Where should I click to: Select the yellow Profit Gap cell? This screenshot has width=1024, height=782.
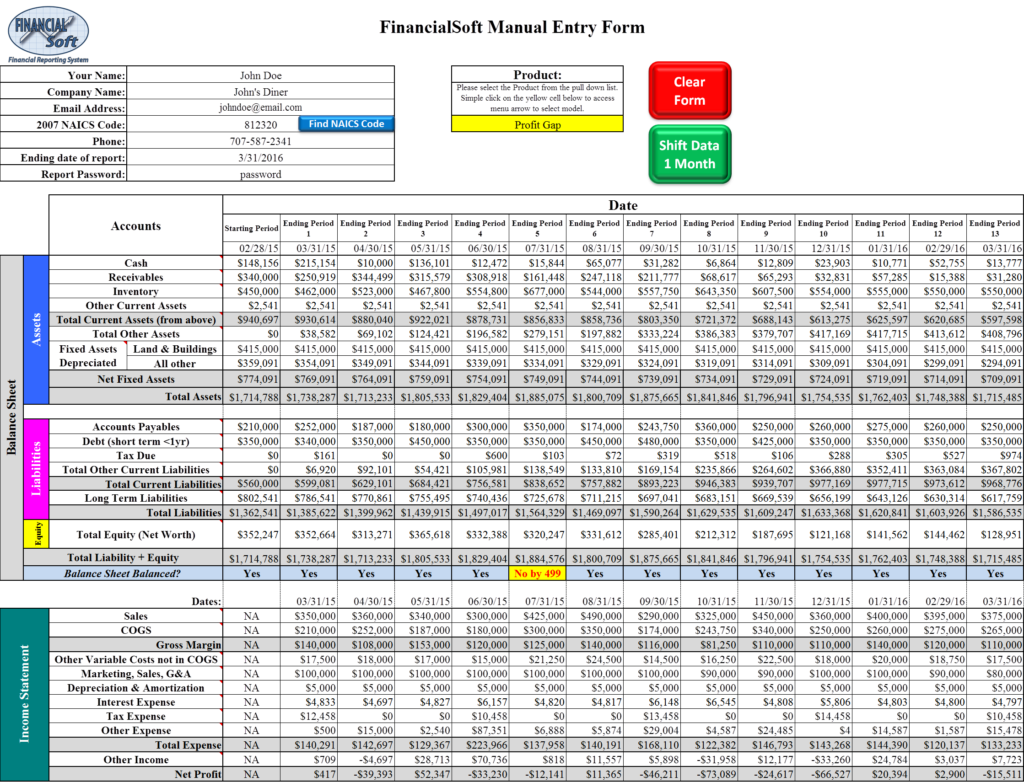[537, 125]
